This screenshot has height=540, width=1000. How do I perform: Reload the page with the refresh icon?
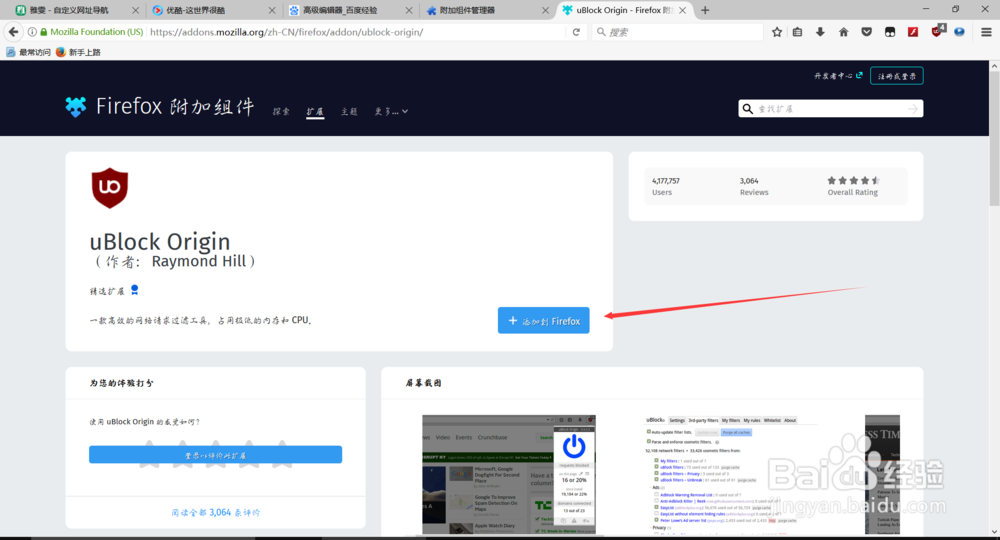click(x=576, y=32)
